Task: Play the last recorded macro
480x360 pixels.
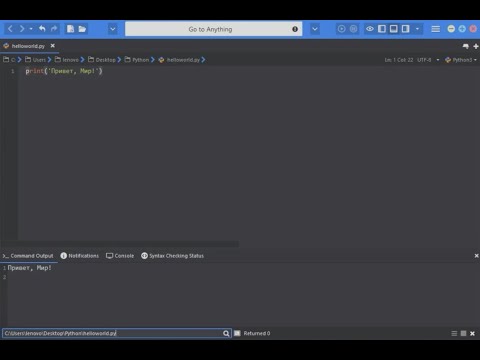Action: tap(353, 29)
